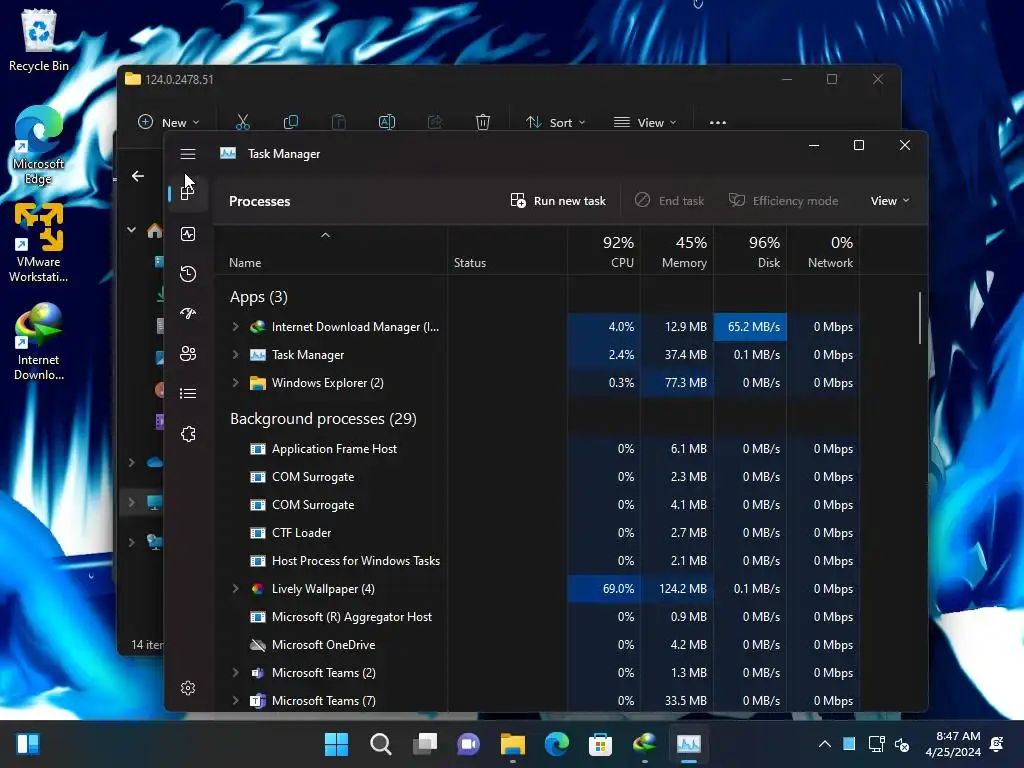1024x768 pixels.
Task: Click Efficiency mode button
Action: pos(784,200)
